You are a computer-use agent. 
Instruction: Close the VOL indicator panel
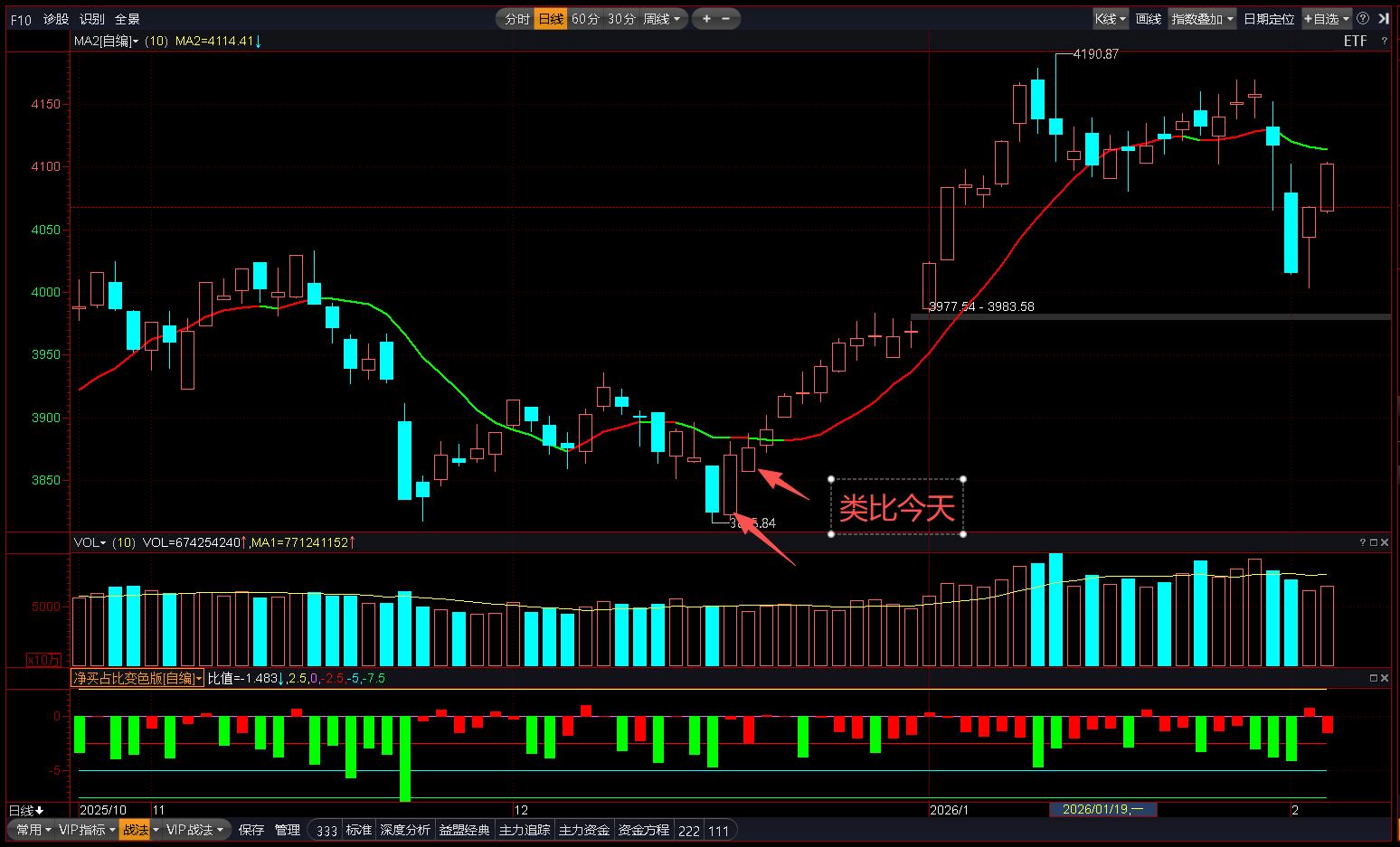pyautogui.click(x=1384, y=542)
